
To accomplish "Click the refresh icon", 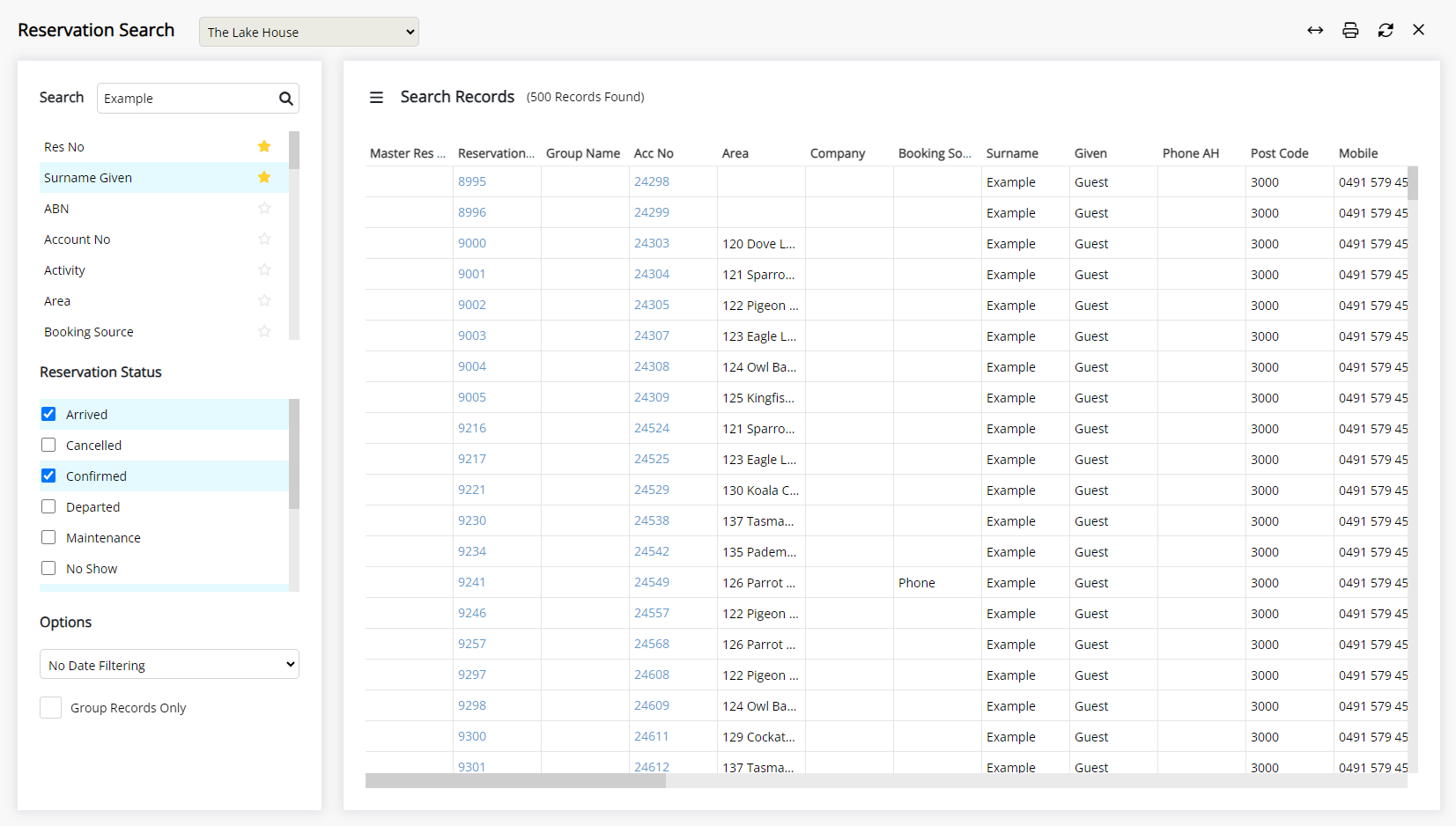I will 1386,30.
